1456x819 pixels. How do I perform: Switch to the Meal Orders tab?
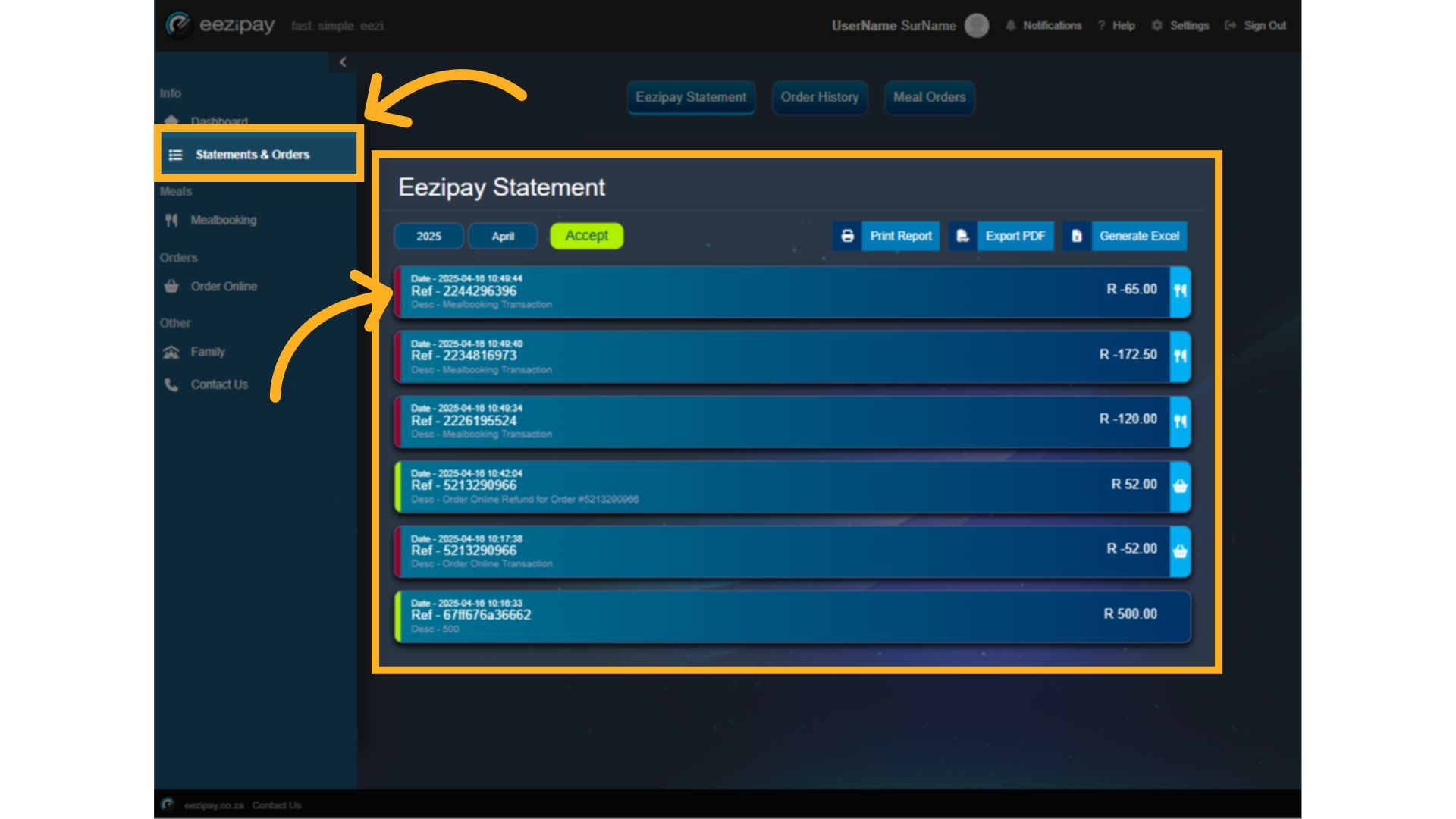930,98
